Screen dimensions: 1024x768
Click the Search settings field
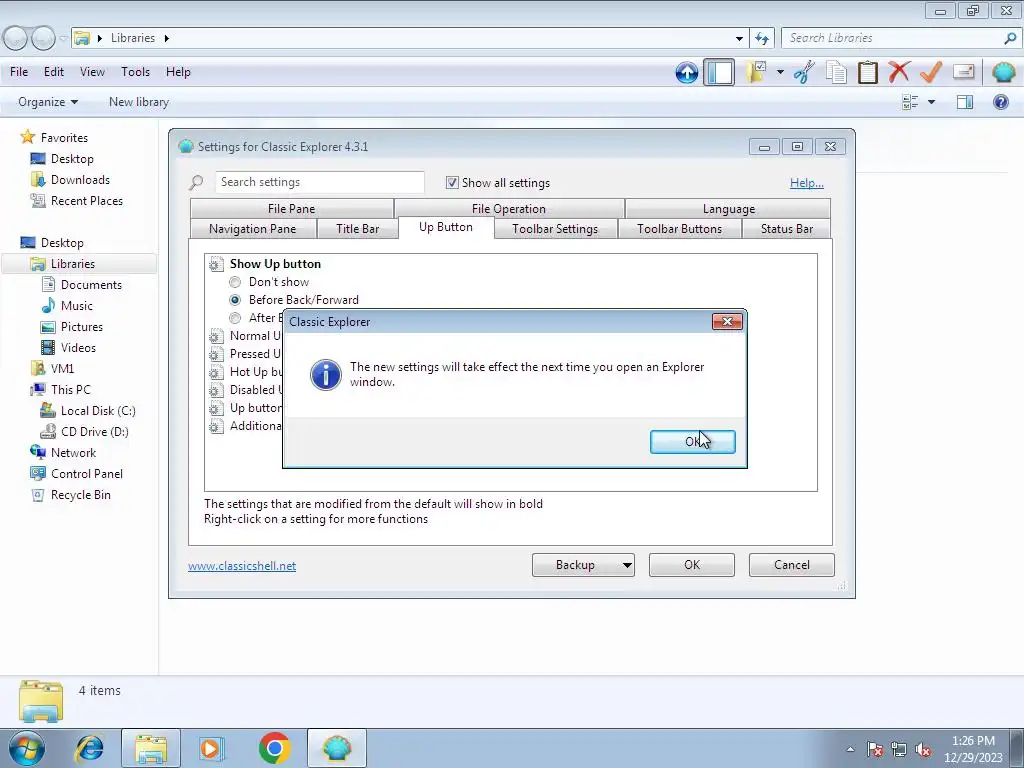(319, 182)
